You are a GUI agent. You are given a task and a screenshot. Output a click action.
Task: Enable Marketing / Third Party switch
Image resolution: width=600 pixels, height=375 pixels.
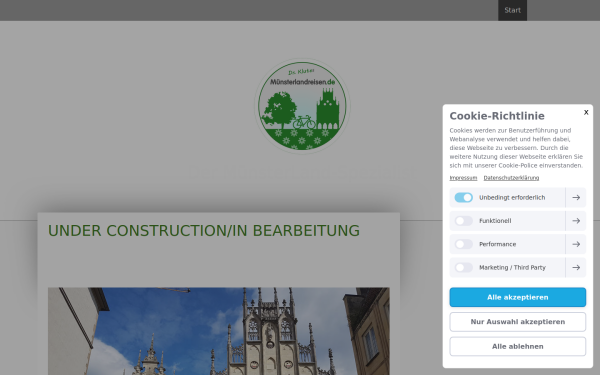tap(463, 267)
